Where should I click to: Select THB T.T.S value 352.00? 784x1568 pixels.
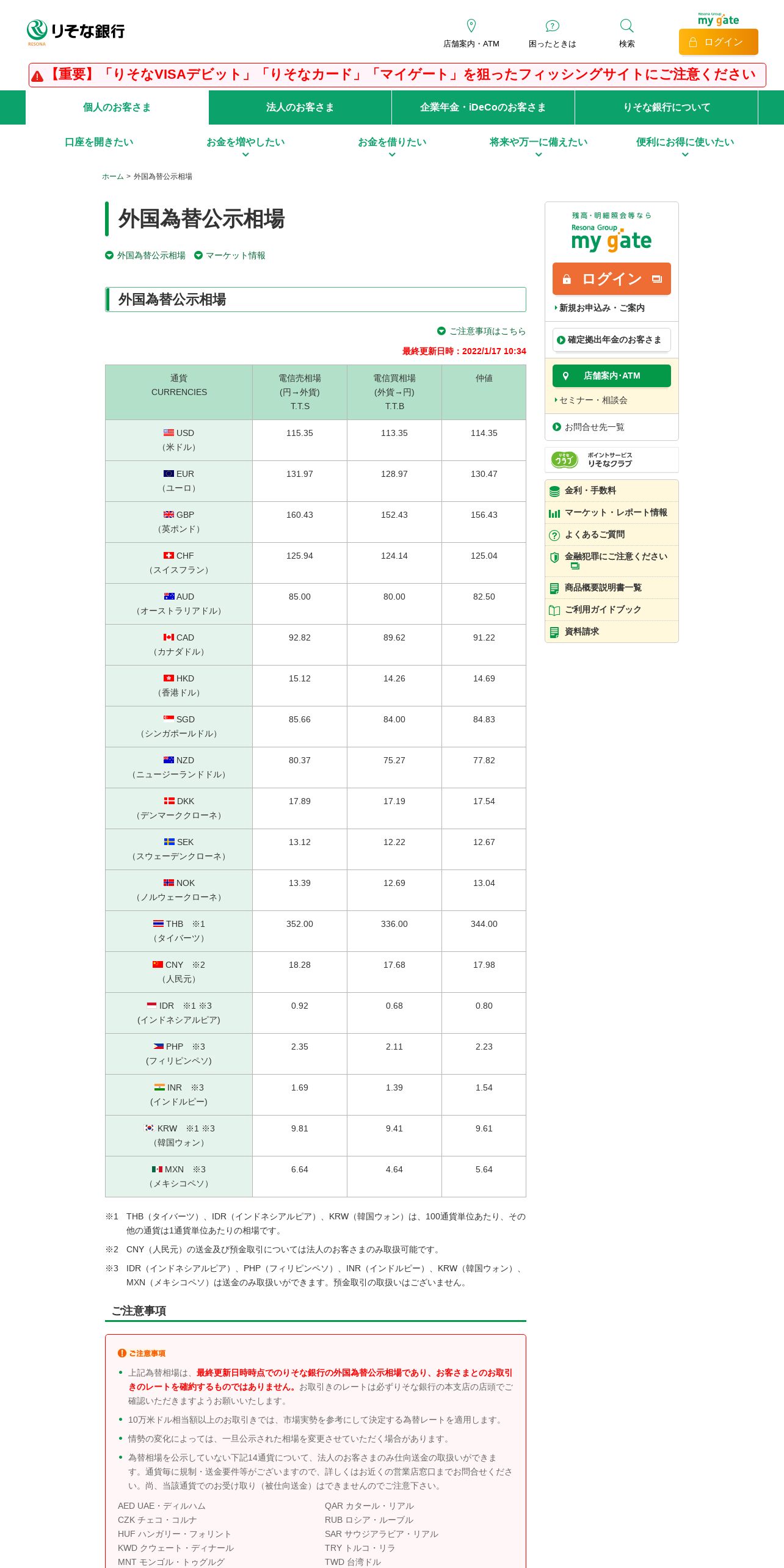coord(300,924)
